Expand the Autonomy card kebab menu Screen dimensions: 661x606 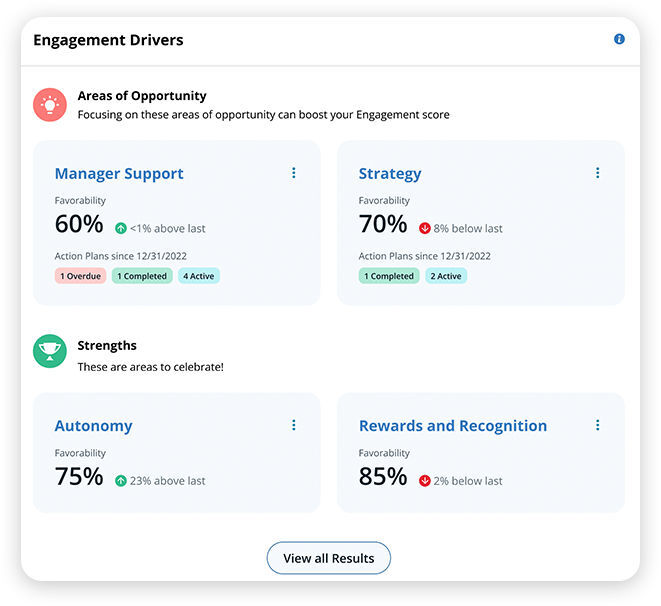(x=293, y=425)
